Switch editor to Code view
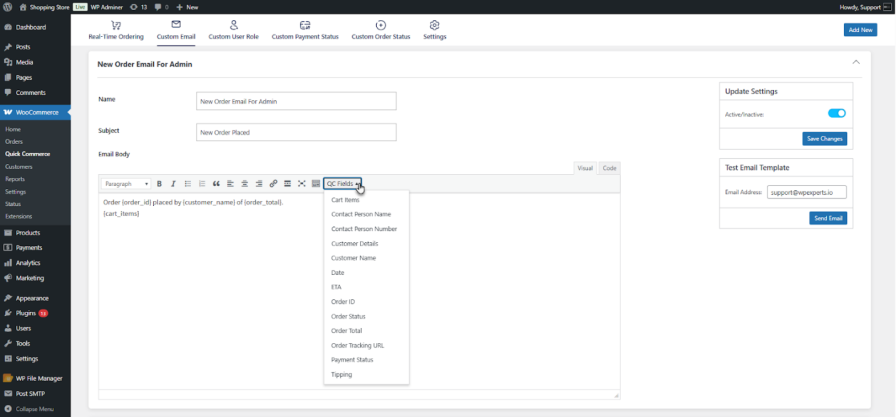This screenshot has height=417, width=896. pos(609,168)
